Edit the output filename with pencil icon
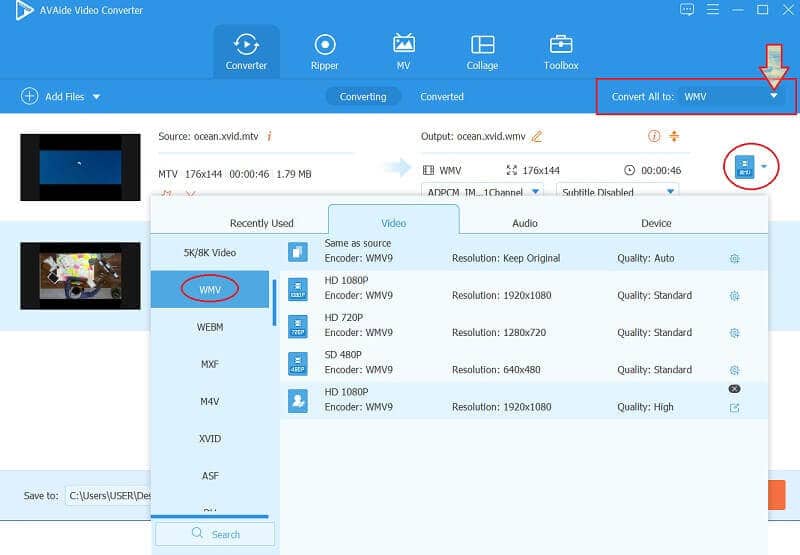 [537, 136]
